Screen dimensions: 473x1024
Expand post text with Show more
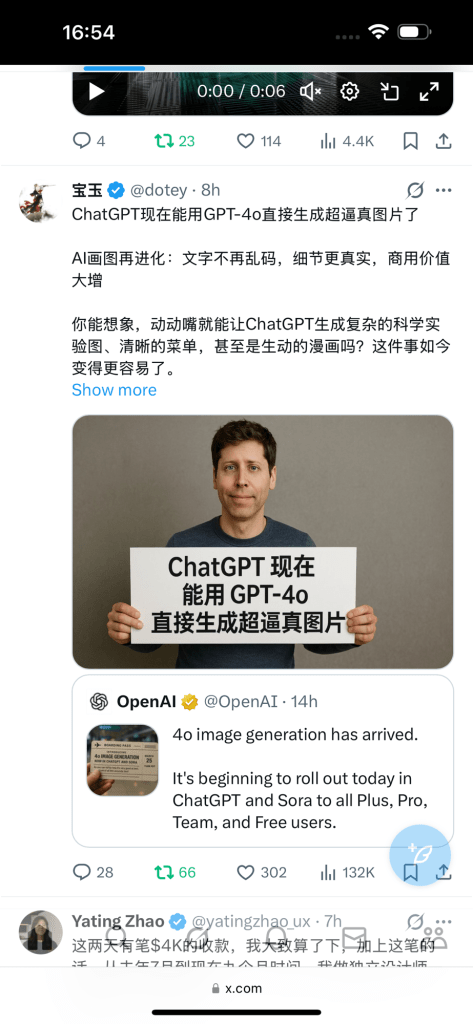(114, 390)
